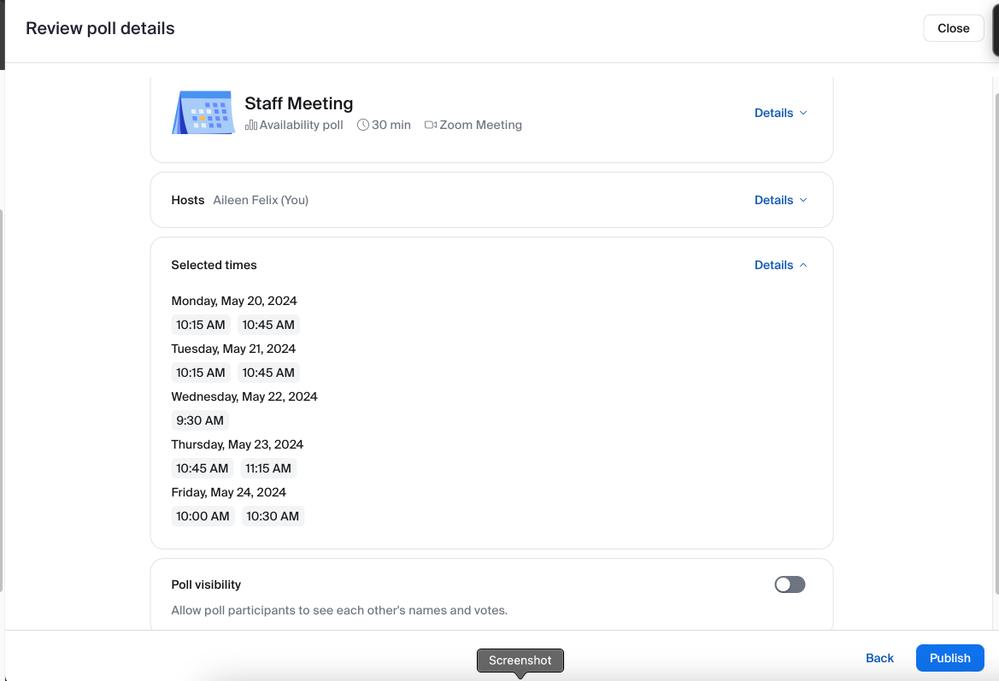The image size is (999, 681).
Task: Select the 10:30 AM slot on Friday
Action: [x=271, y=516]
